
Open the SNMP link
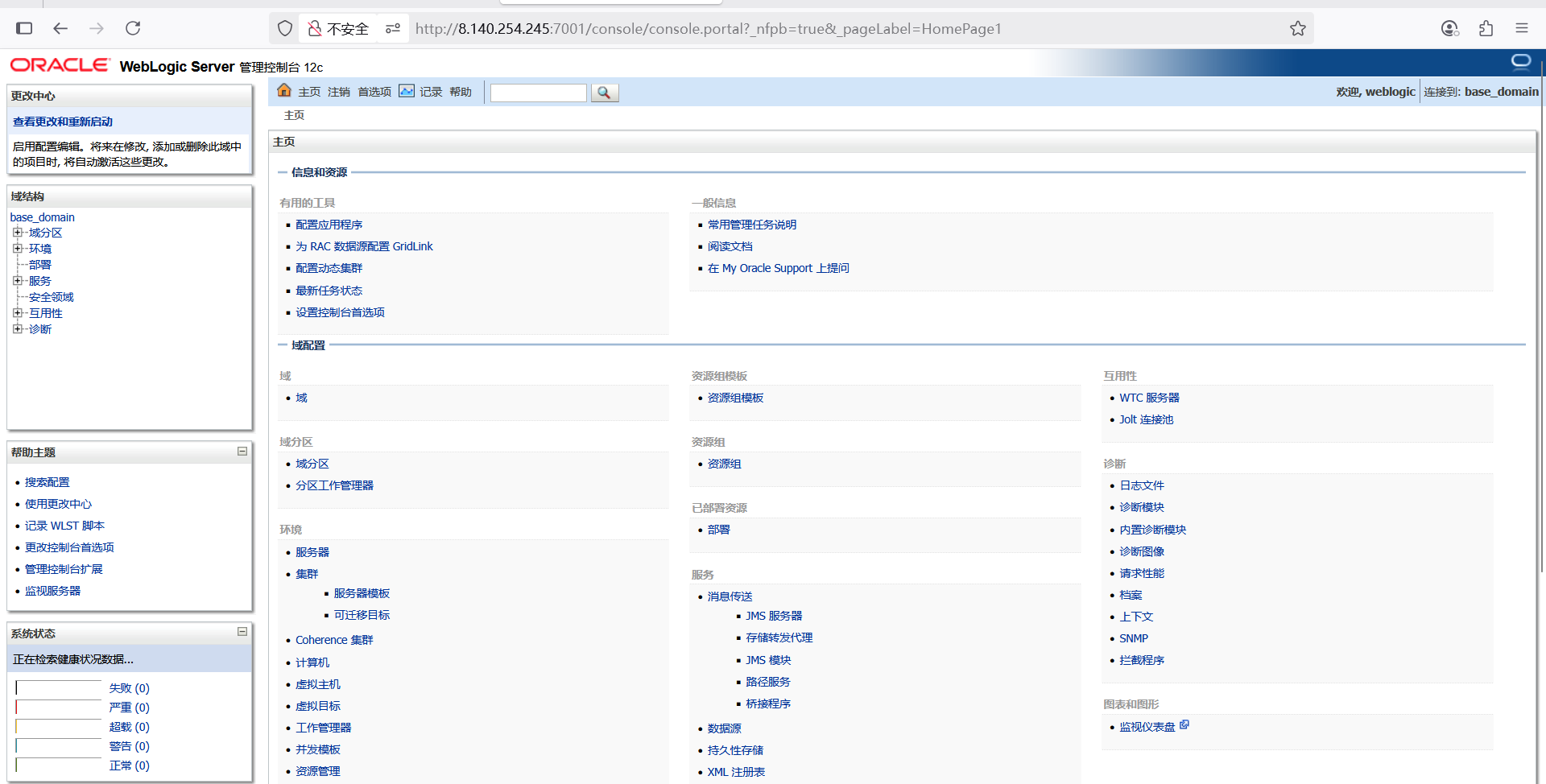coord(1134,638)
